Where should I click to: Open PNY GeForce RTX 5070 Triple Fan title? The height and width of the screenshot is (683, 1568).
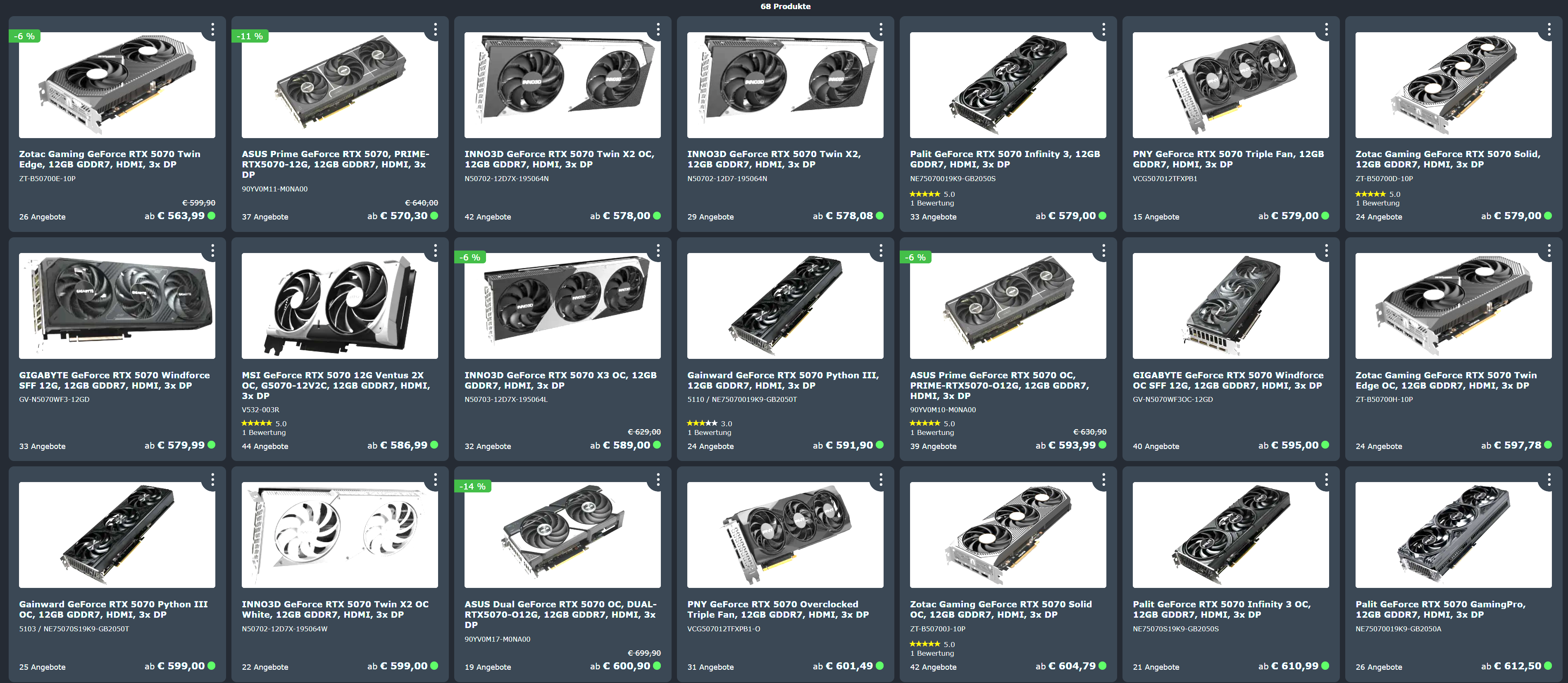pyautogui.click(x=1228, y=159)
